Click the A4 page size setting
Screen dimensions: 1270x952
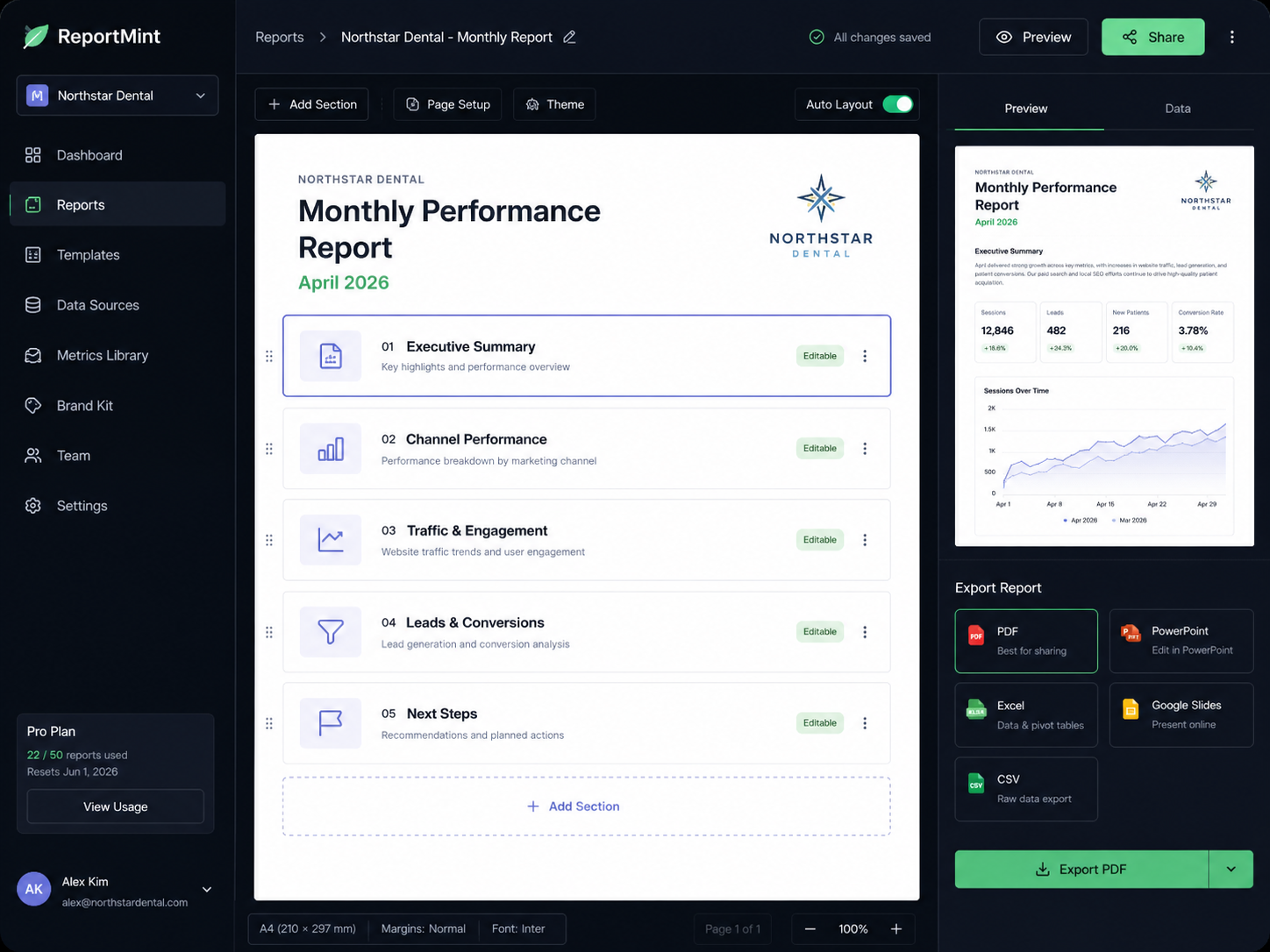coord(308,929)
